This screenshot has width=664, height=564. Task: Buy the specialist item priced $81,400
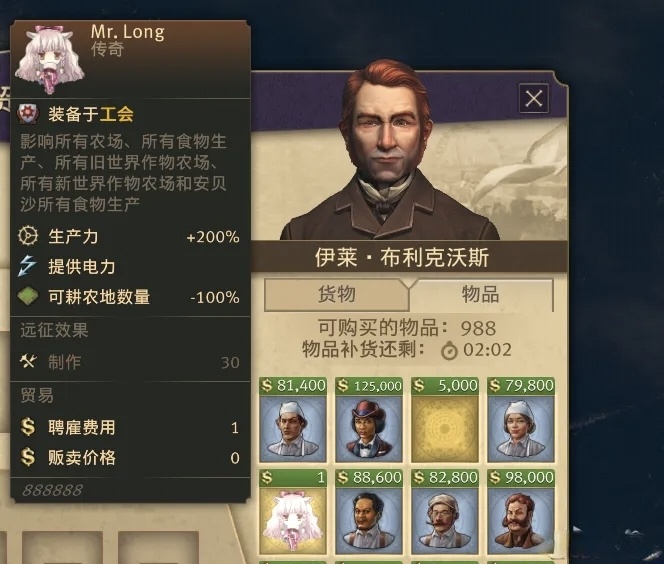coord(293,420)
